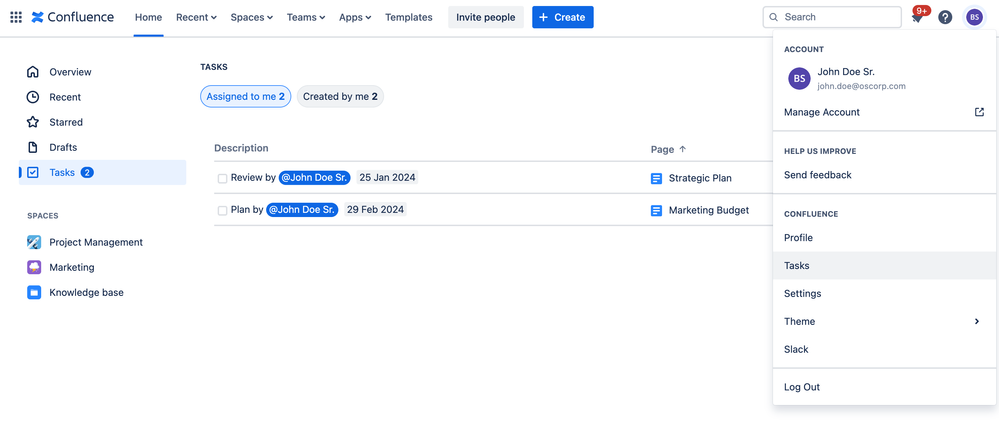This screenshot has width=999, height=425.
Task: Click the Create button
Action: (x=563, y=17)
